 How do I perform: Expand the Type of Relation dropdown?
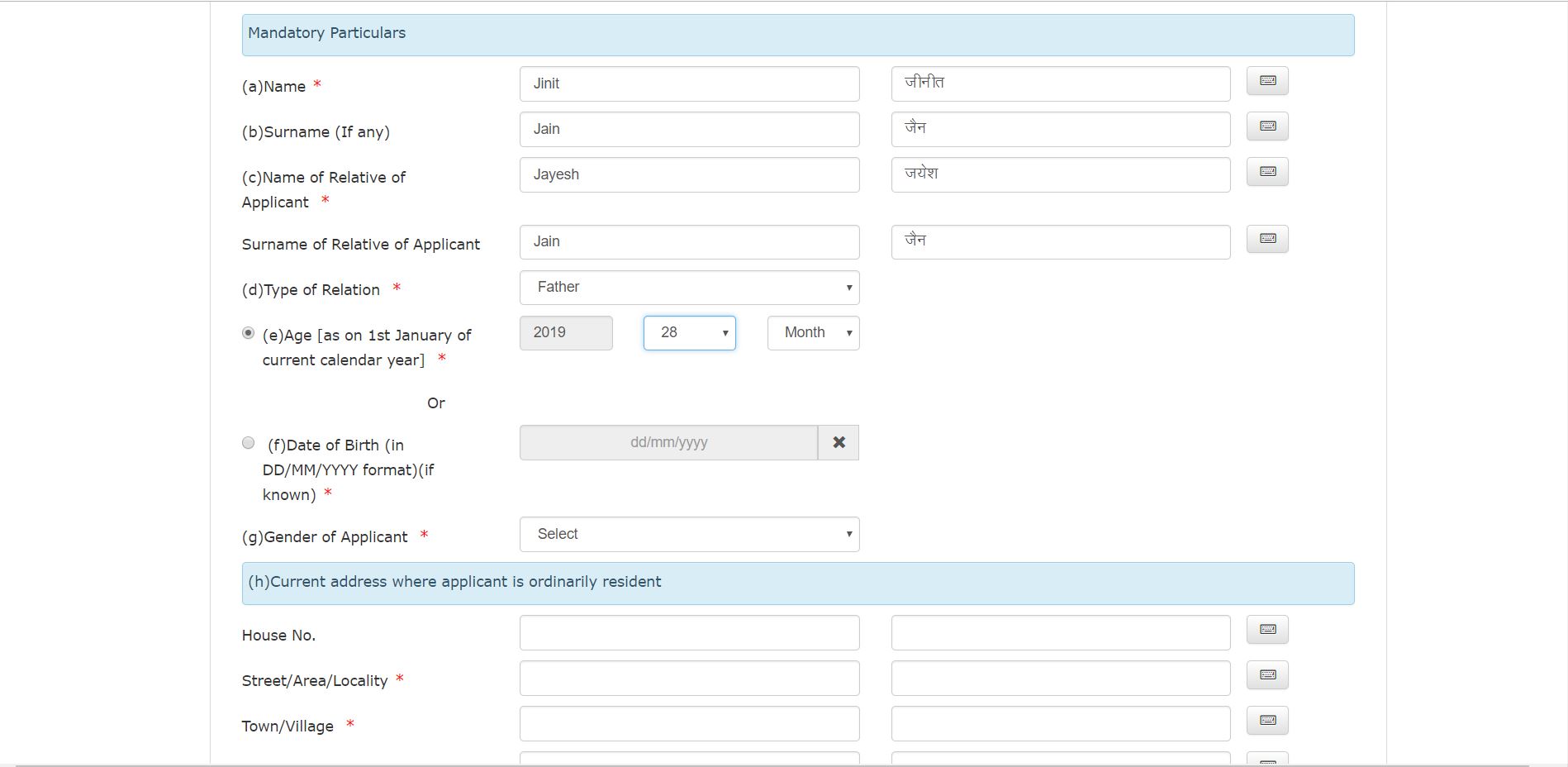click(689, 288)
